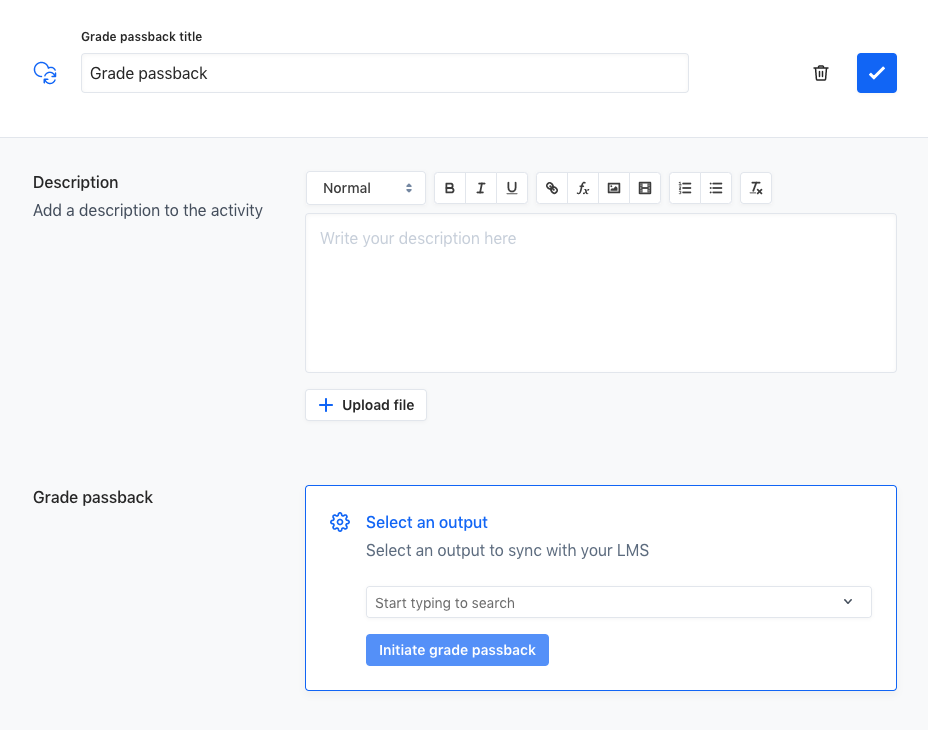Insert a video into the description
Image resolution: width=928 pixels, height=730 pixels.
click(x=644, y=187)
